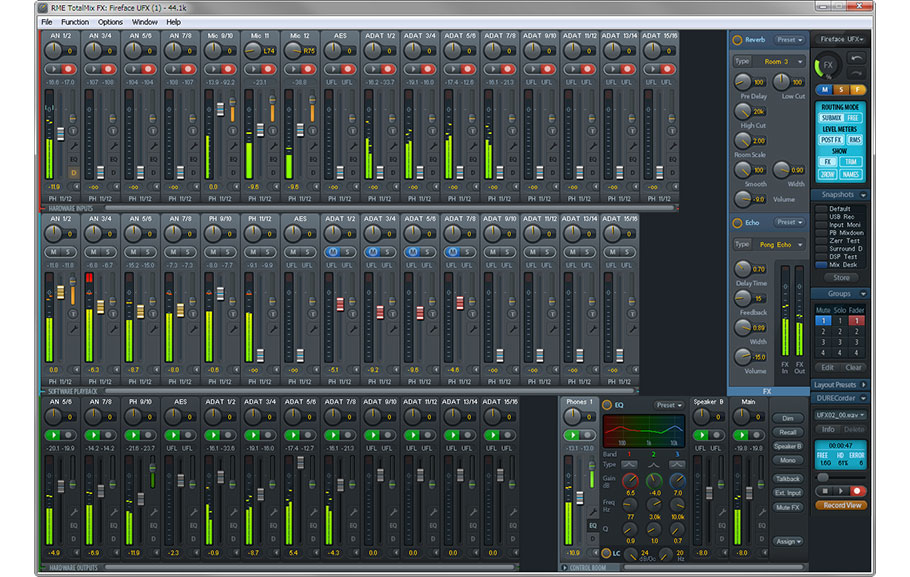
Task: Click the Dim button
Action: point(788,419)
